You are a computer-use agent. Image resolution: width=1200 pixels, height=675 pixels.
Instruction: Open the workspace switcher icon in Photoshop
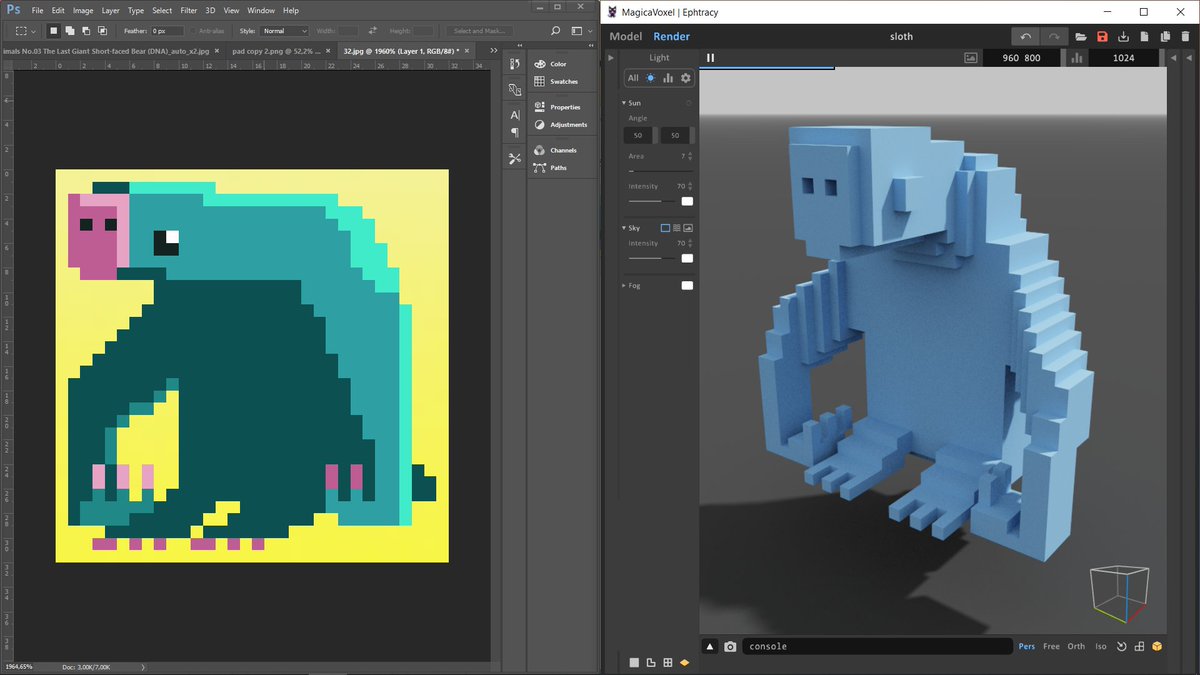(579, 31)
